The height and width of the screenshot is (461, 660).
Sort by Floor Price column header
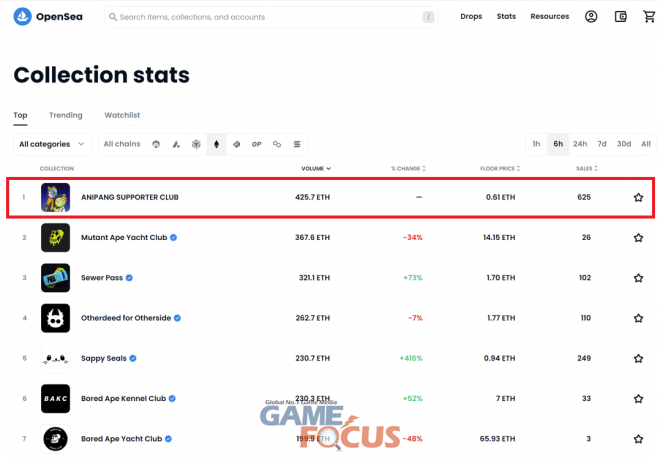coord(500,168)
